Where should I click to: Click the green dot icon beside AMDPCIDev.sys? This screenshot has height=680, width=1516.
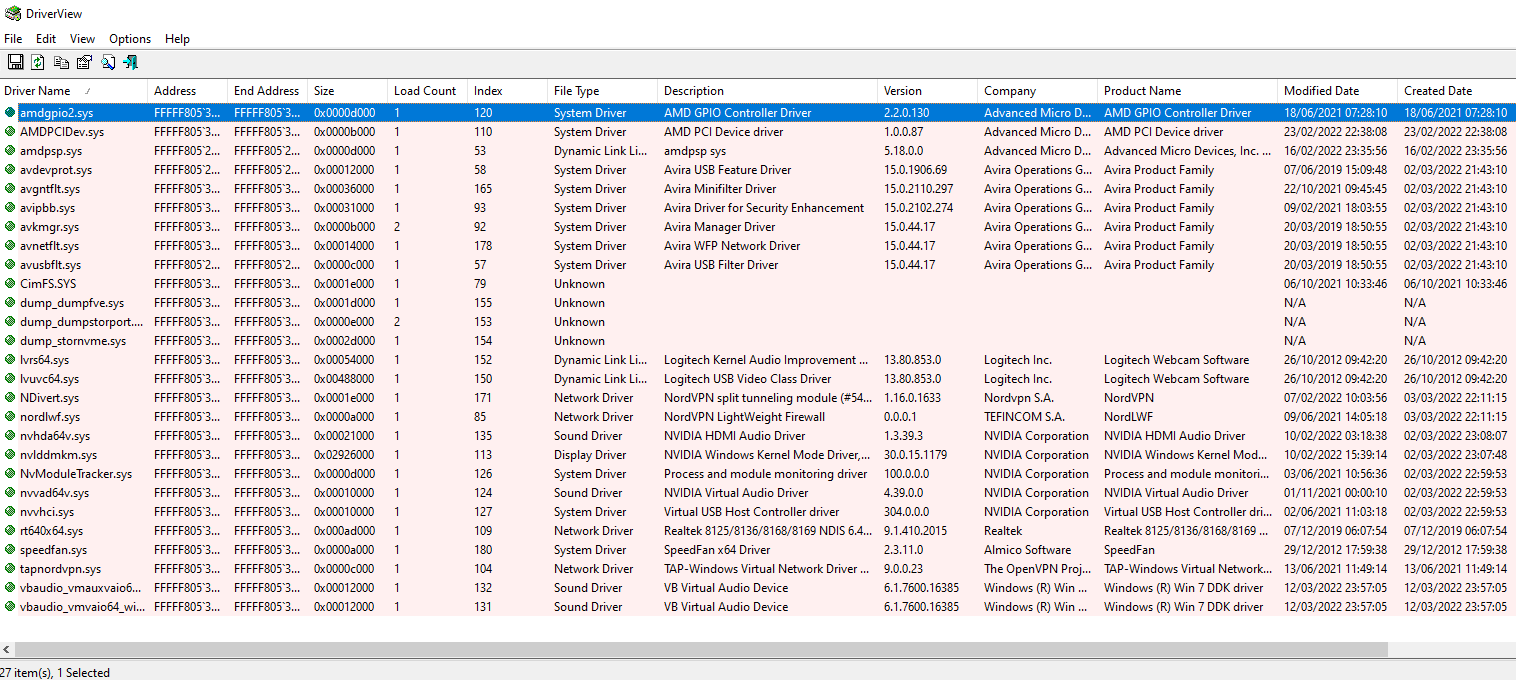click(10, 132)
